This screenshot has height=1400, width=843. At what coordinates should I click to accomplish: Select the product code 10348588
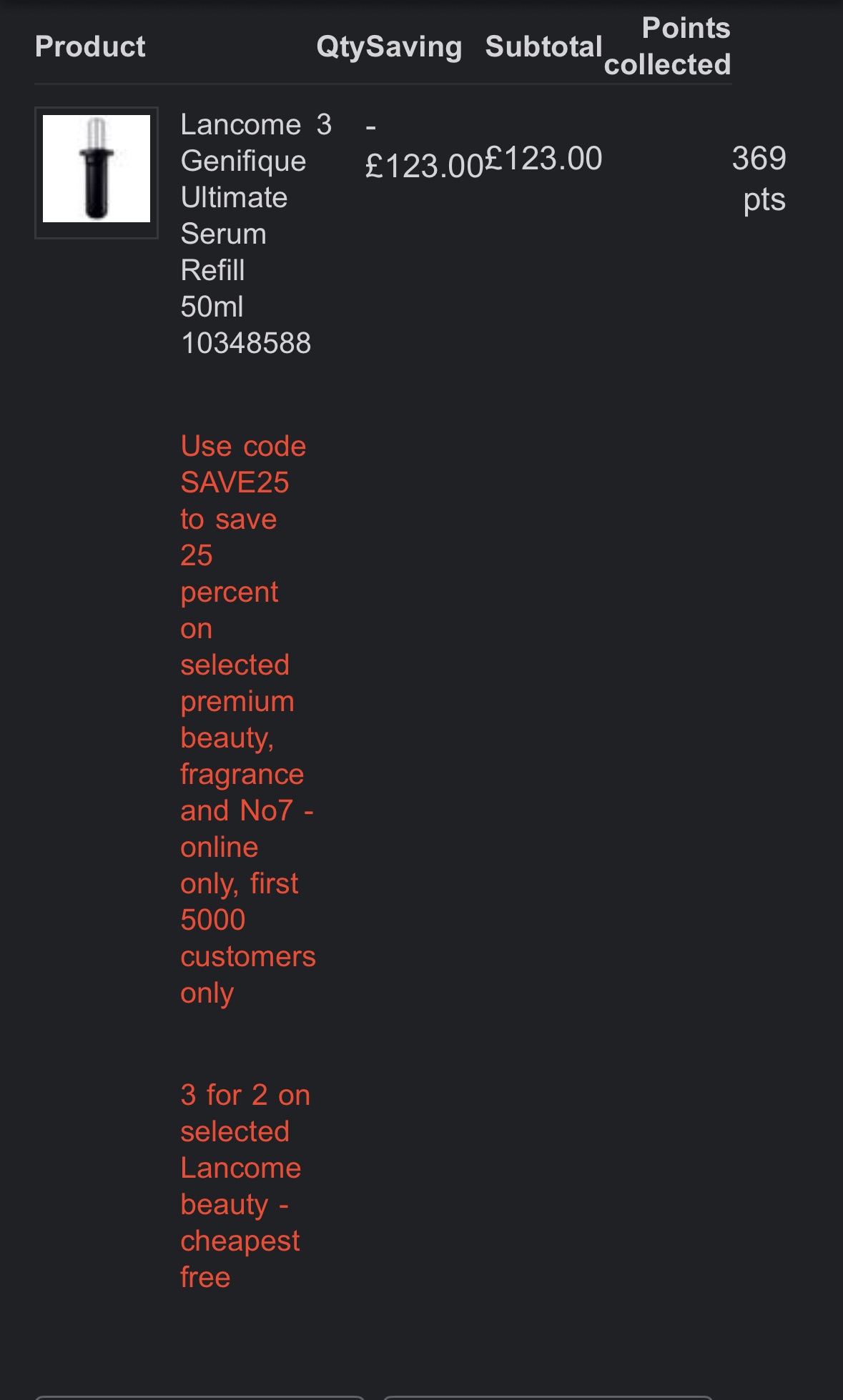click(x=246, y=343)
